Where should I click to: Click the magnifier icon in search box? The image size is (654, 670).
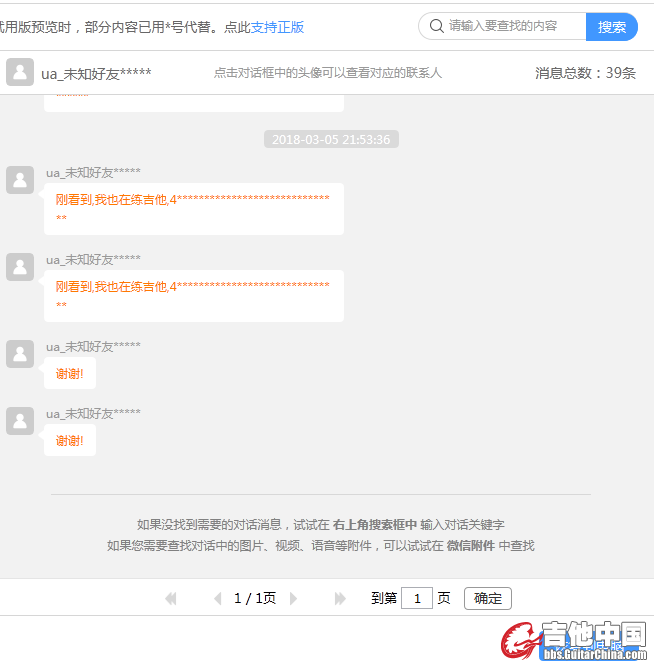[x=436, y=27]
